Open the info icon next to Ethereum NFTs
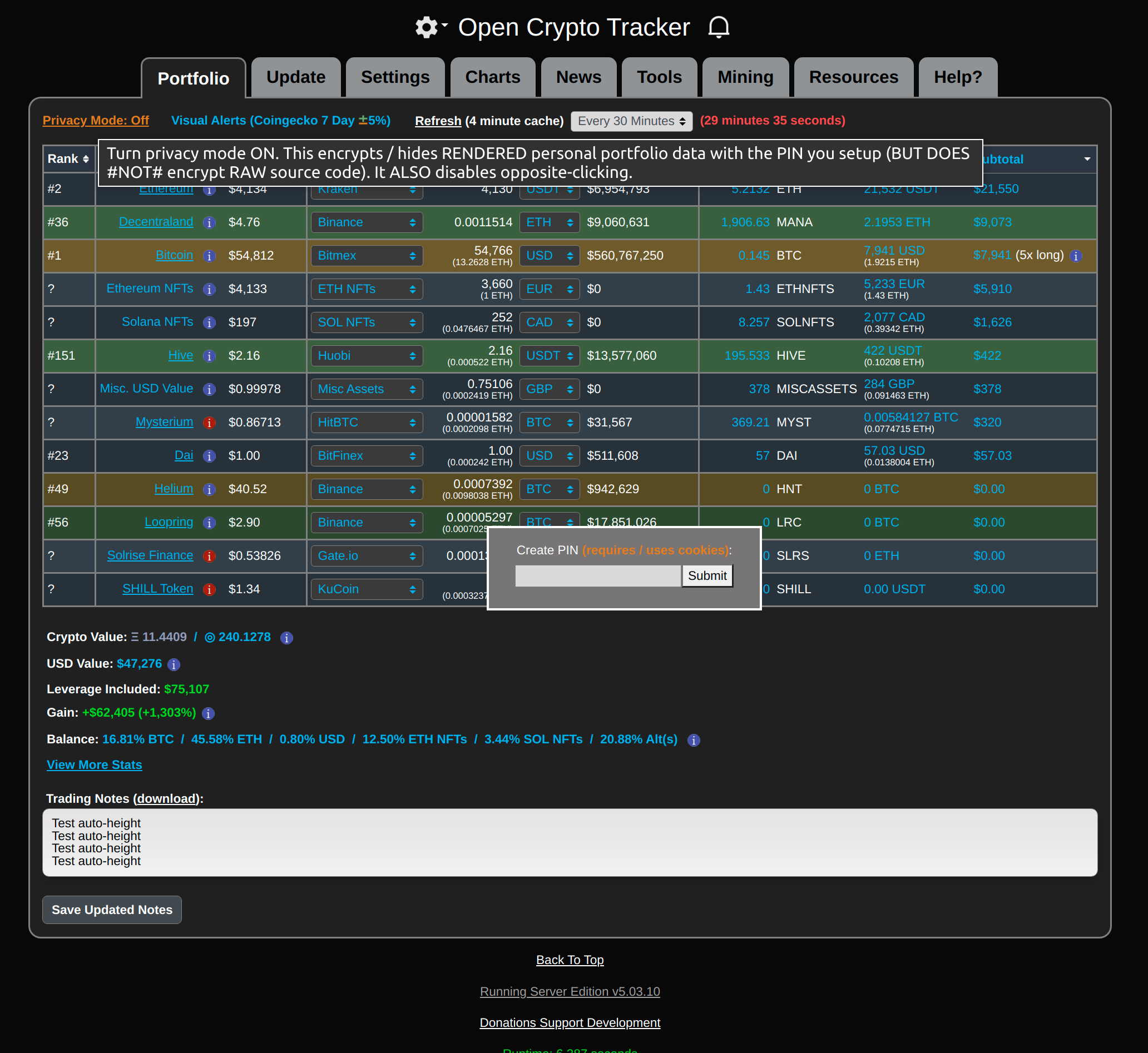Screen dimensions: 1148x1053 click(x=209, y=290)
